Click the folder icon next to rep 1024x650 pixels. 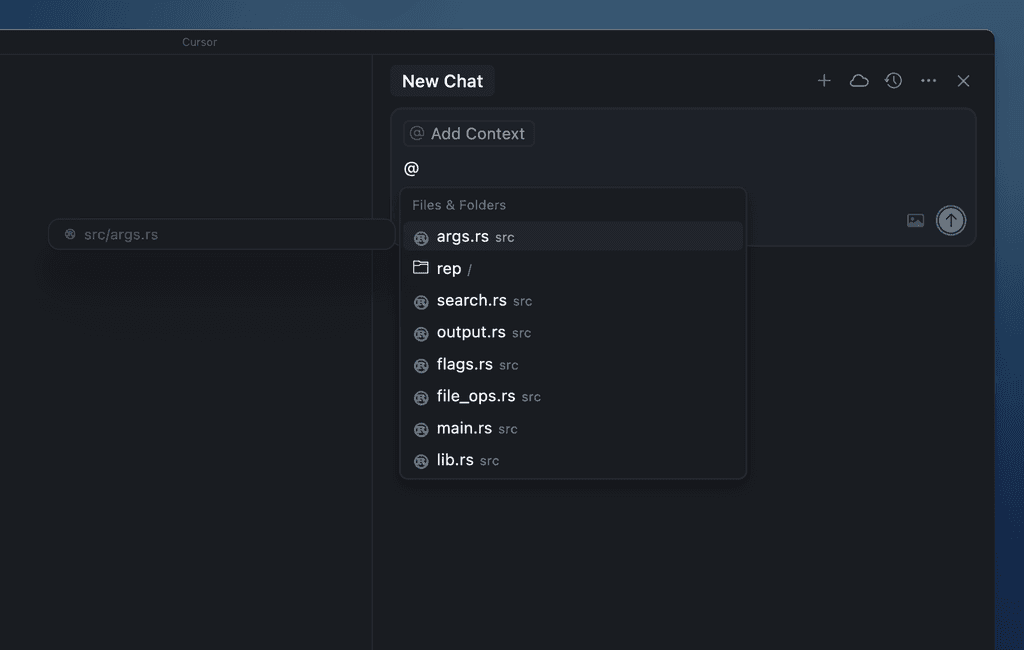(x=421, y=267)
